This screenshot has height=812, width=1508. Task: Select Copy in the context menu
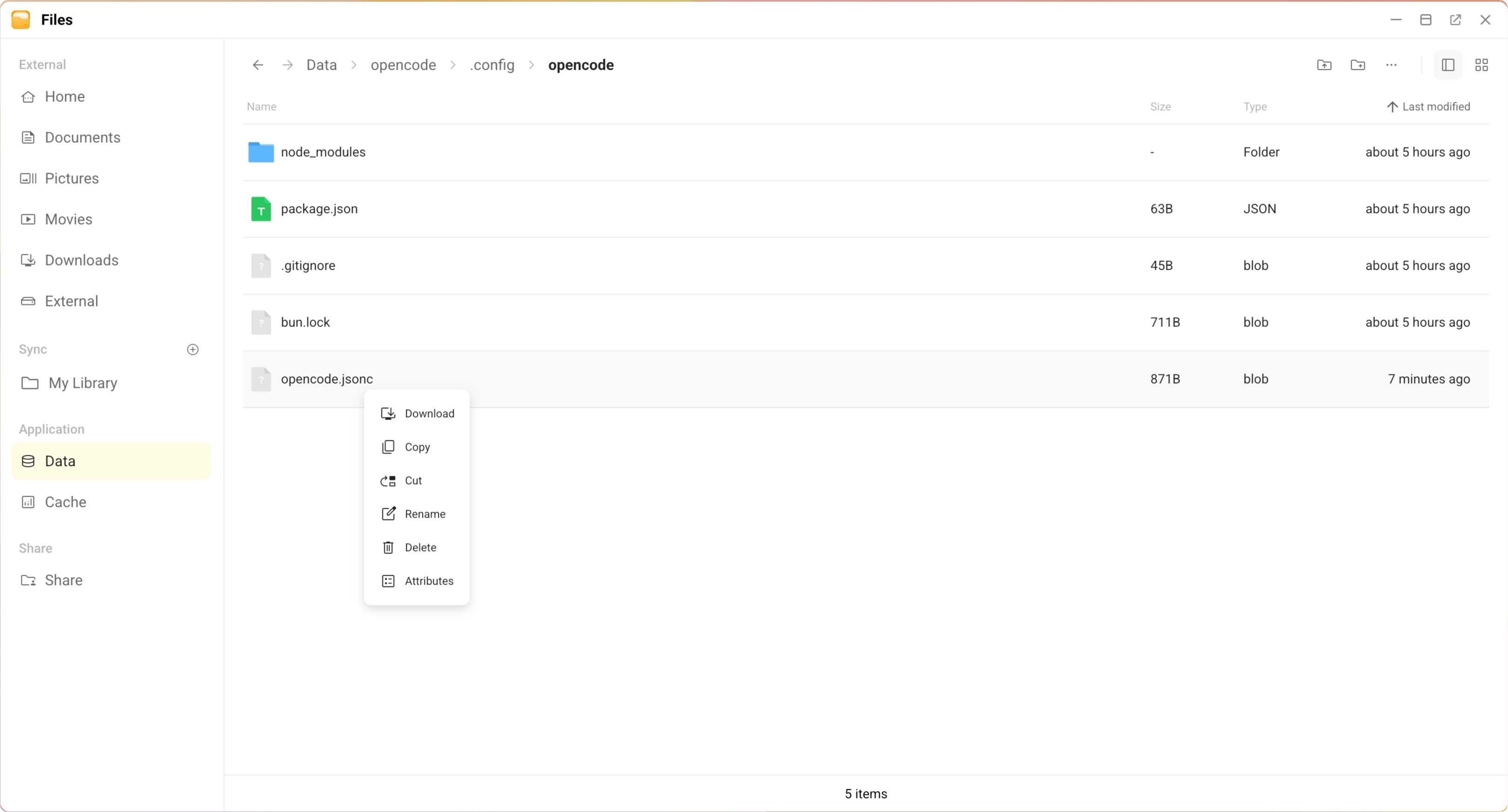pos(416,446)
